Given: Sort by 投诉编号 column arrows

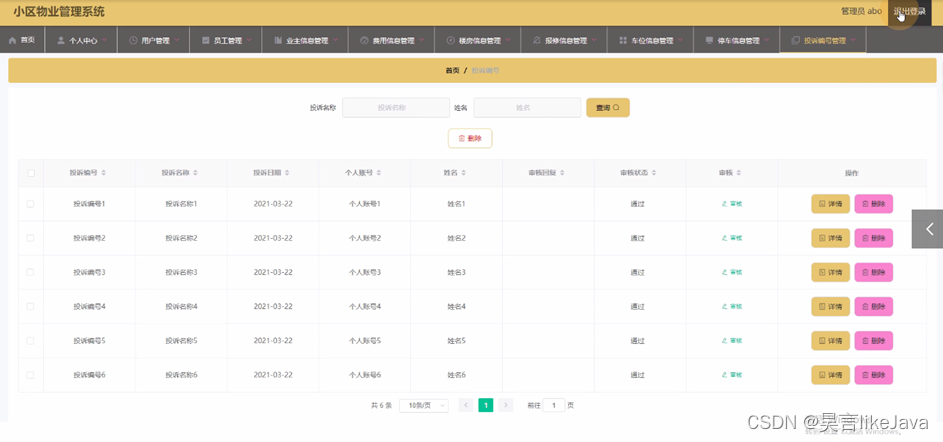Looking at the screenshot, I should 103,173.
